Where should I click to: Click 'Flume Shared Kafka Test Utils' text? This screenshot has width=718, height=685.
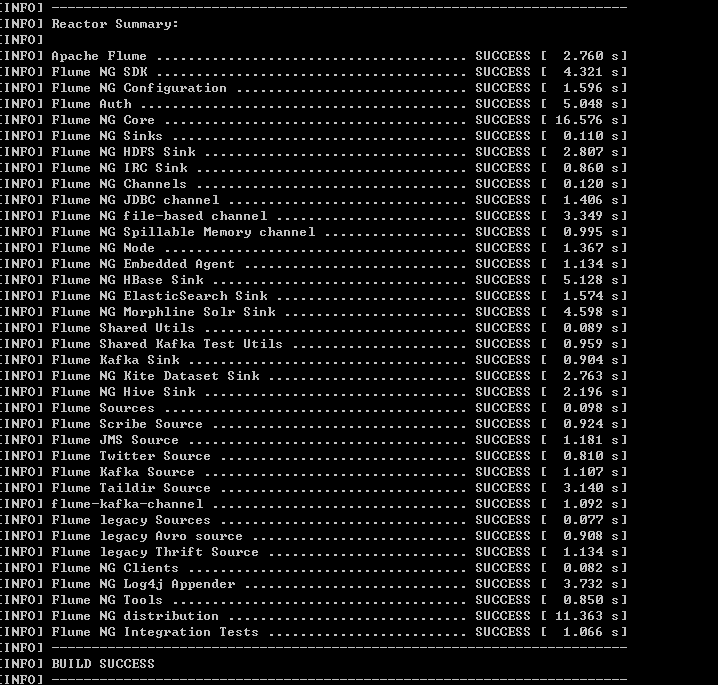click(167, 344)
